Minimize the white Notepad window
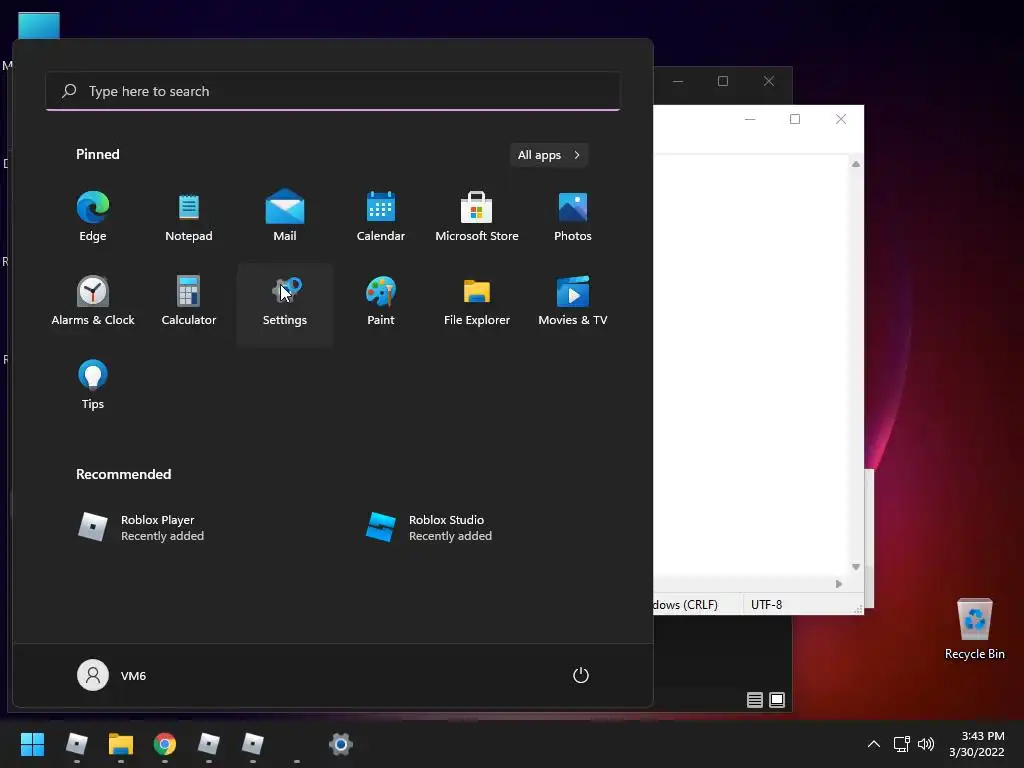Image resolution: width=1024 pixels, height=768 pixels. coord(750,119)
